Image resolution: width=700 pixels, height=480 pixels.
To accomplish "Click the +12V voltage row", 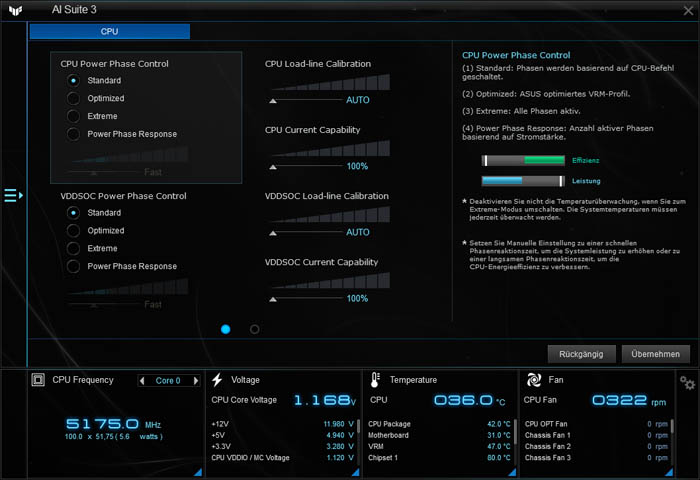I will point(283,424).
